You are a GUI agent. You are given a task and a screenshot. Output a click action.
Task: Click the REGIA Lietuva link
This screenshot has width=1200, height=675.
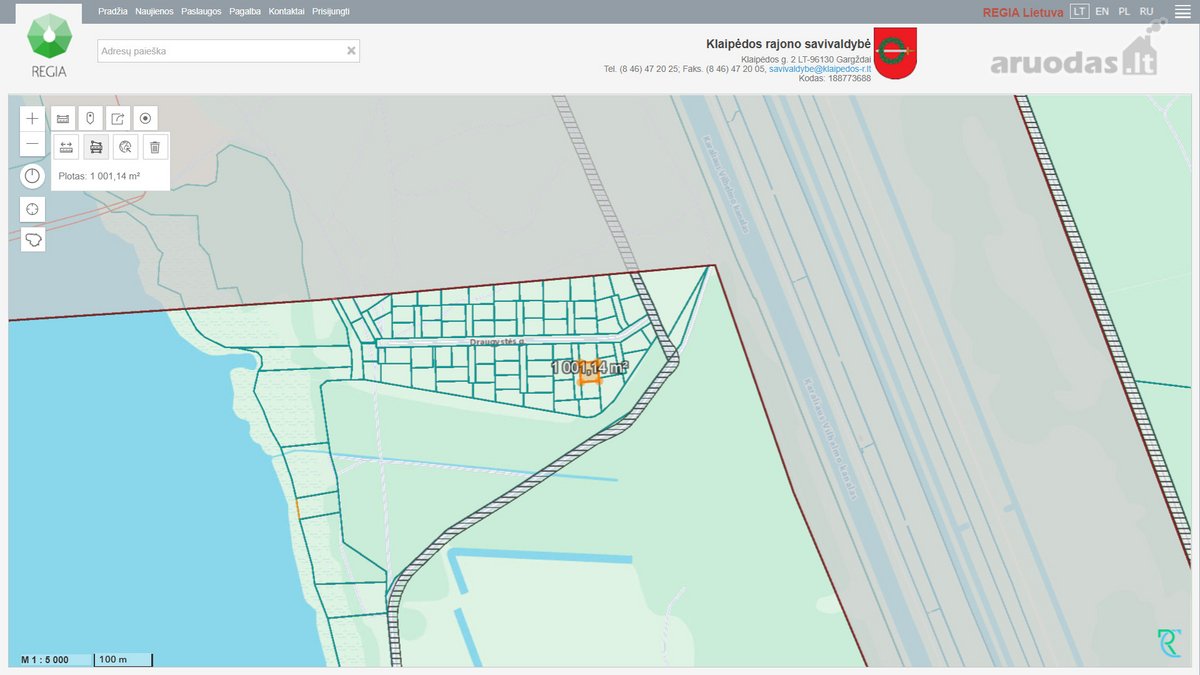pos(1023,12)
